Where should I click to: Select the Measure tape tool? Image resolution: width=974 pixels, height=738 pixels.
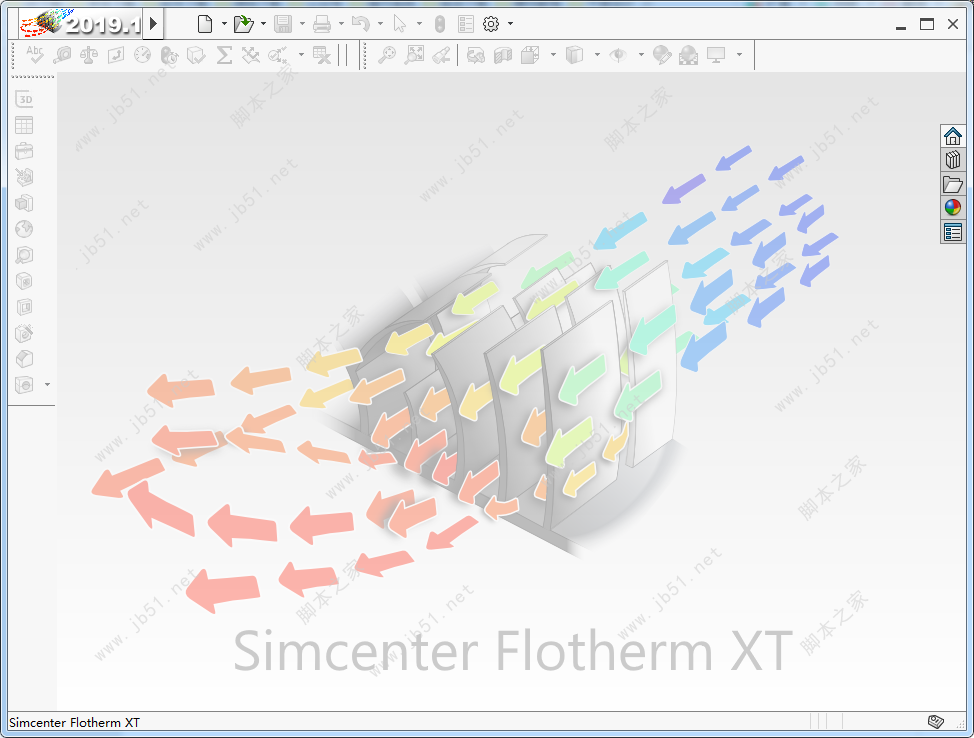[x=62, y=55]
